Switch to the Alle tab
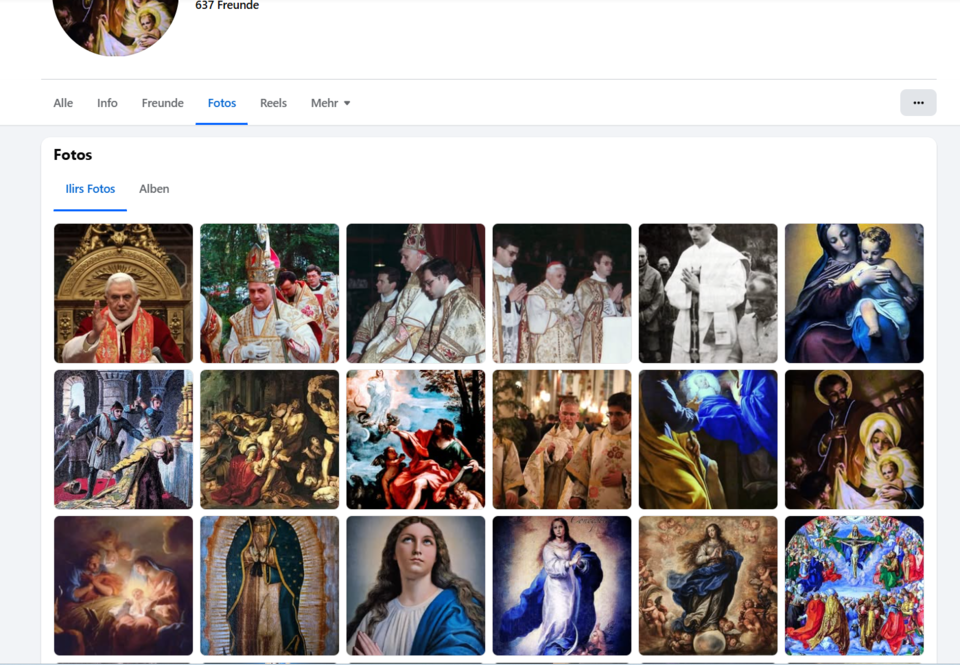 [63, 103]
